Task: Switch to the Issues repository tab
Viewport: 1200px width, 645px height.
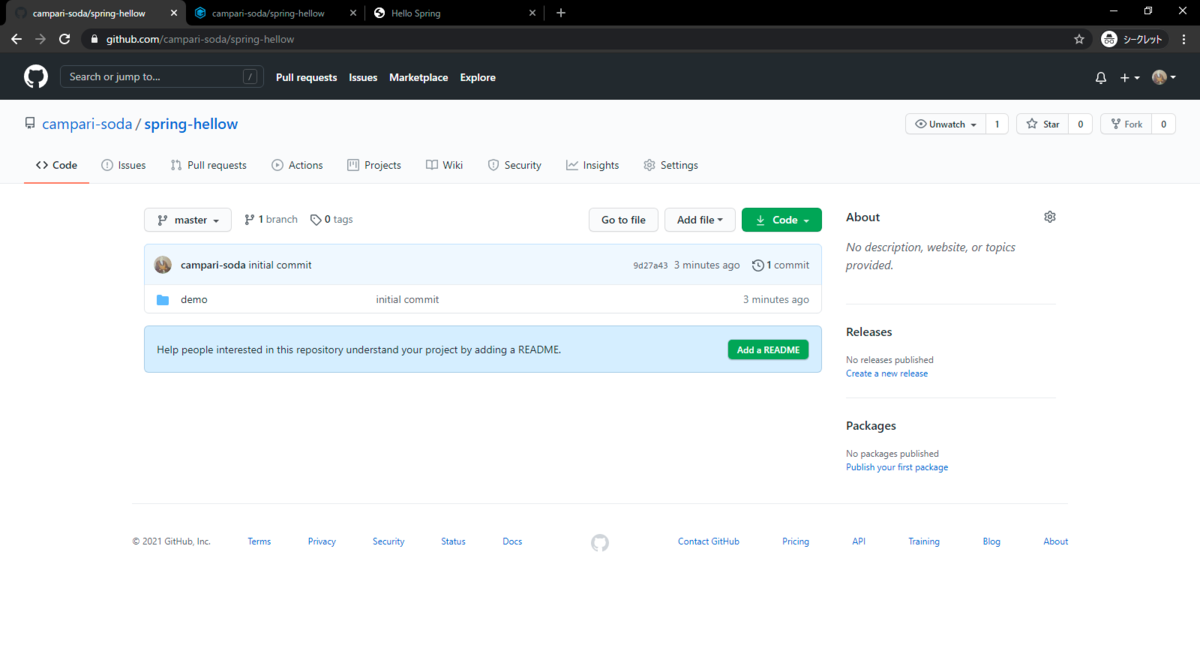Action: coord(123,165)
